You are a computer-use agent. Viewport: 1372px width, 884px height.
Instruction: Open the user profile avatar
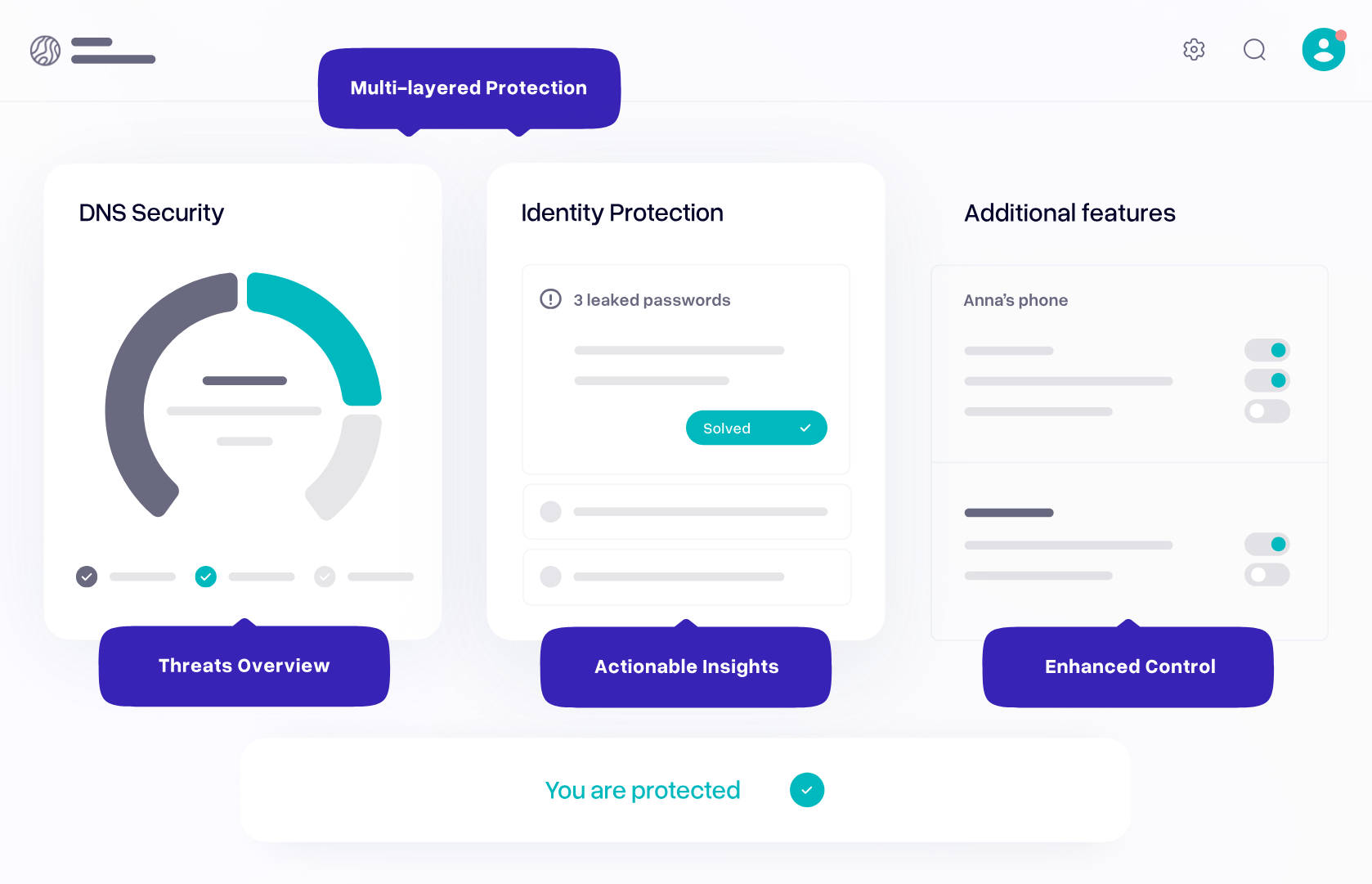(1323, 50)
